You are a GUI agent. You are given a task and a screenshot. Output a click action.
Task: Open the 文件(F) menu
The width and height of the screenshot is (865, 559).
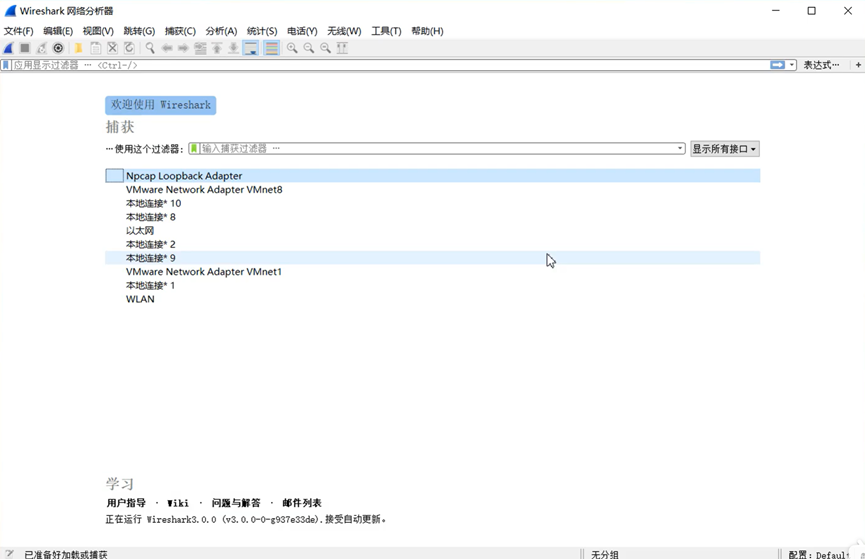pos(18,31)
